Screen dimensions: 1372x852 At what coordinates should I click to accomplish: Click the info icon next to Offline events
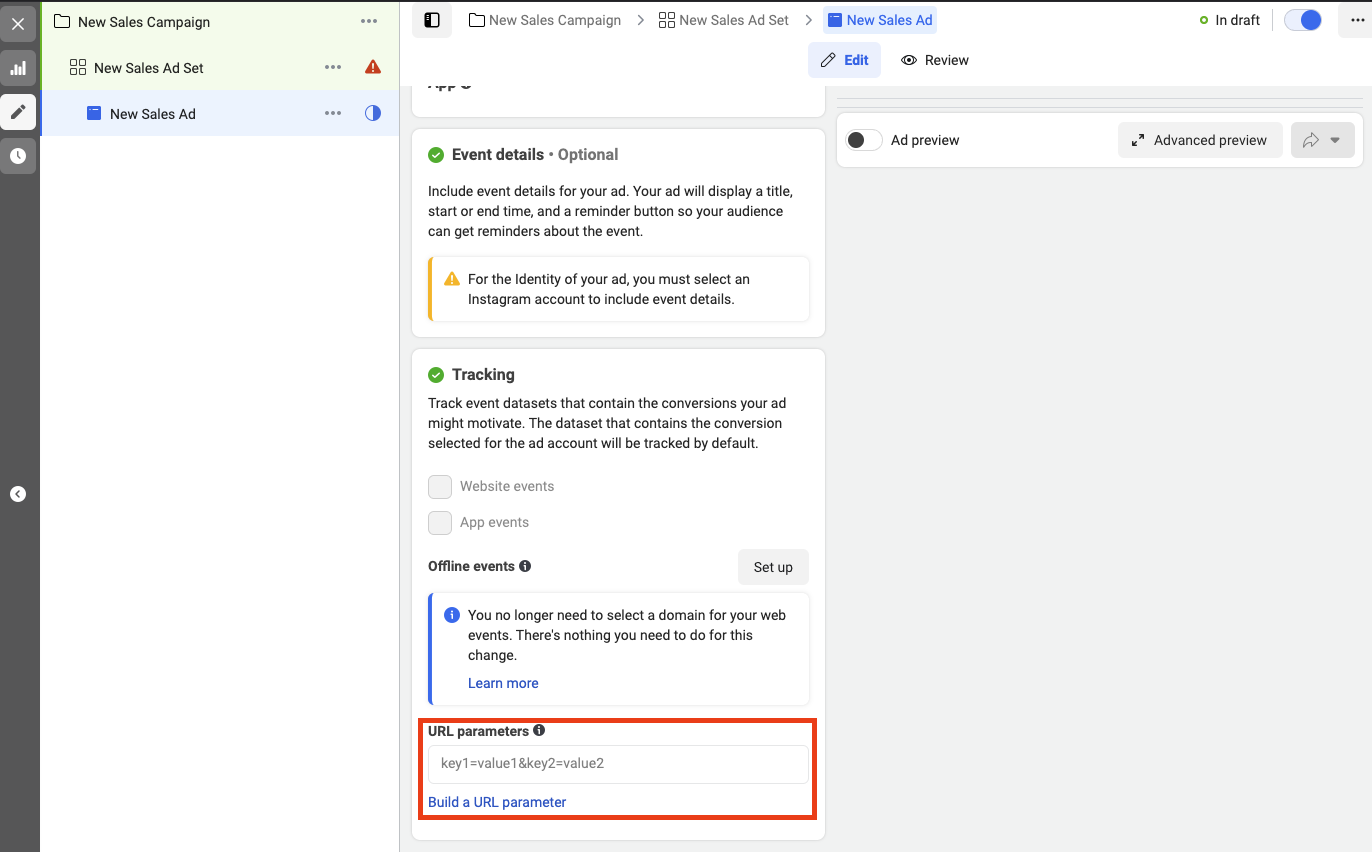pos(525,566)
